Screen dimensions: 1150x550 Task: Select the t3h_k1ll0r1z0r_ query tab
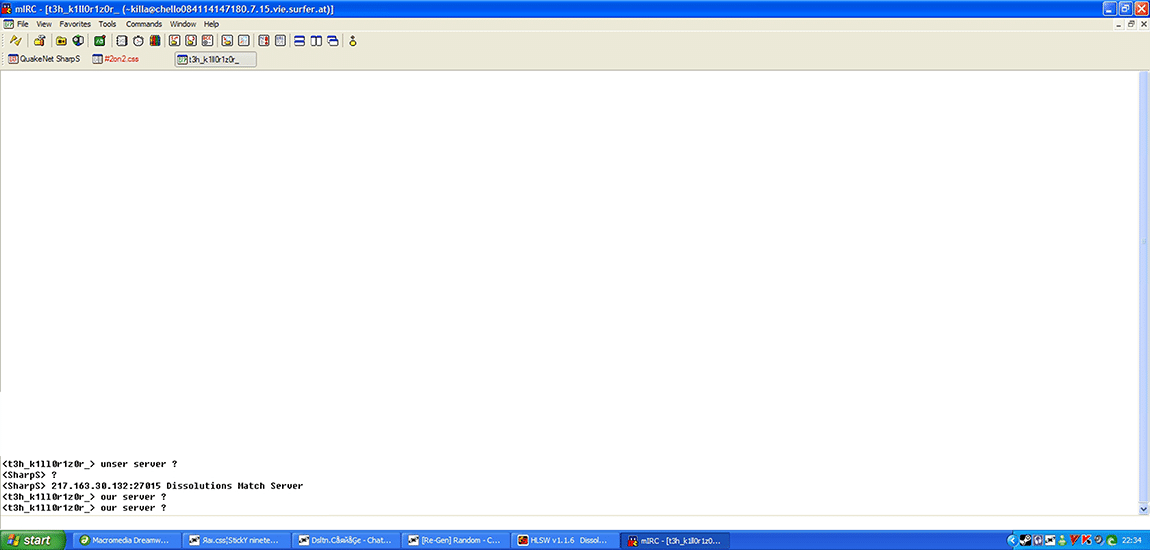(214, 59)
